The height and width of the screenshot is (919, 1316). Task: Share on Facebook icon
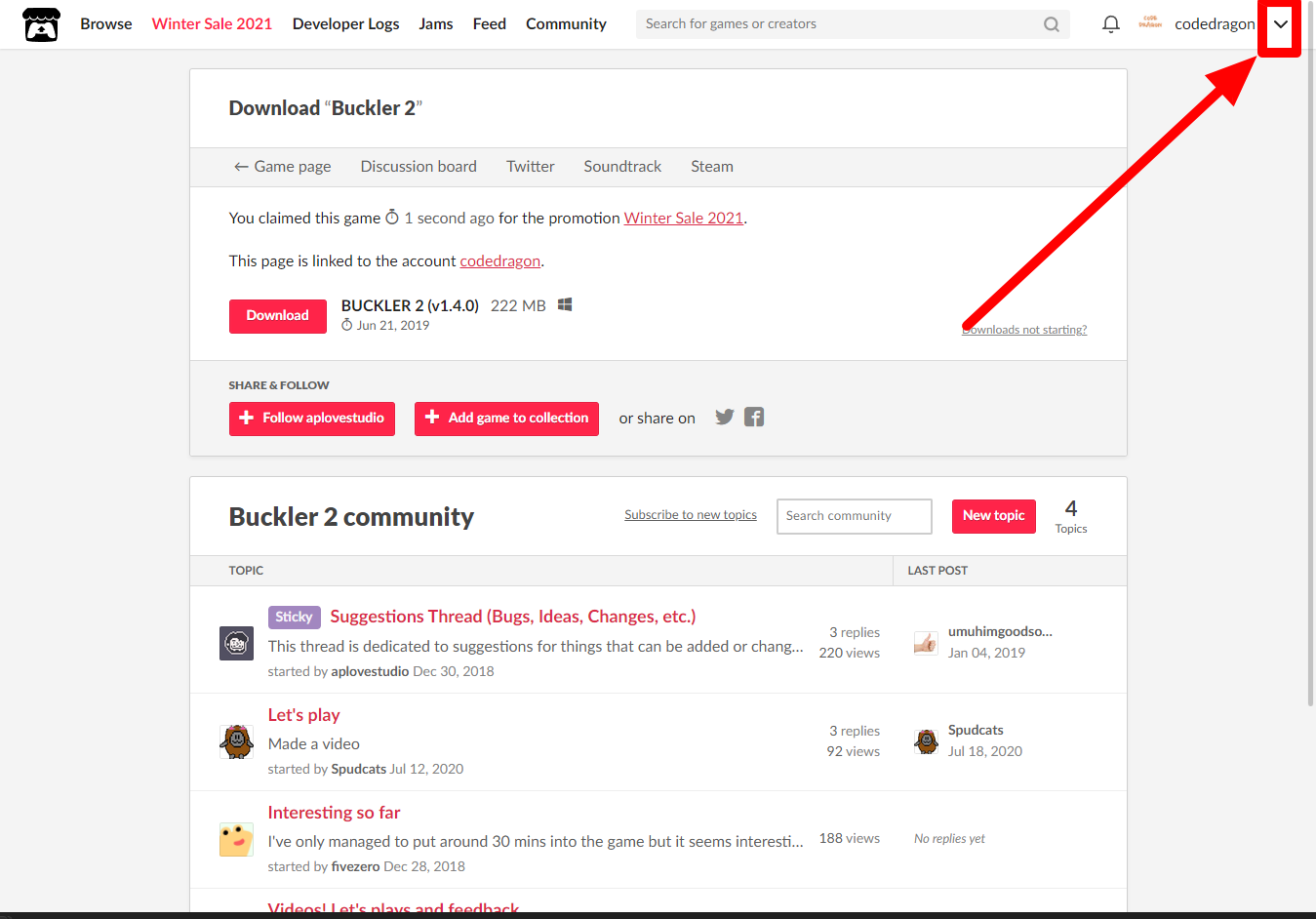click(754, 417)
